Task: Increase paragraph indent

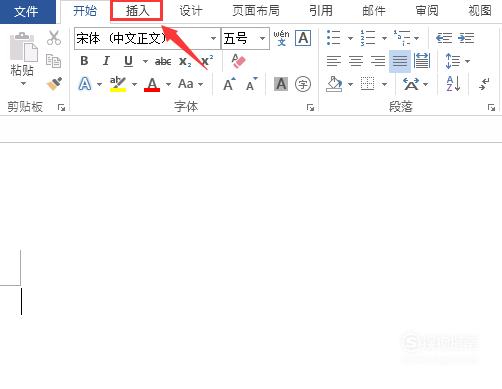Action: [466, 38]
